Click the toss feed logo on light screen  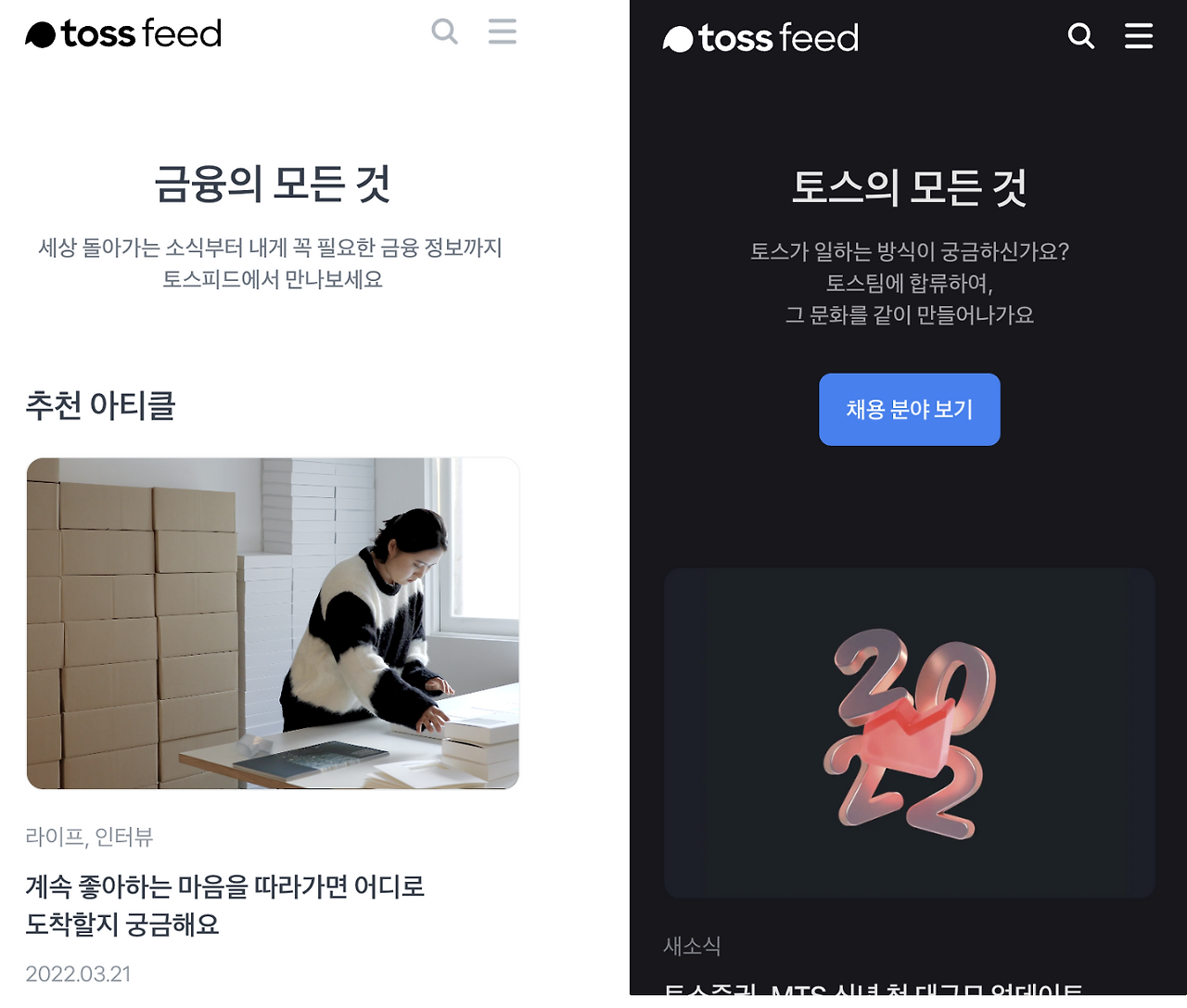123,33
